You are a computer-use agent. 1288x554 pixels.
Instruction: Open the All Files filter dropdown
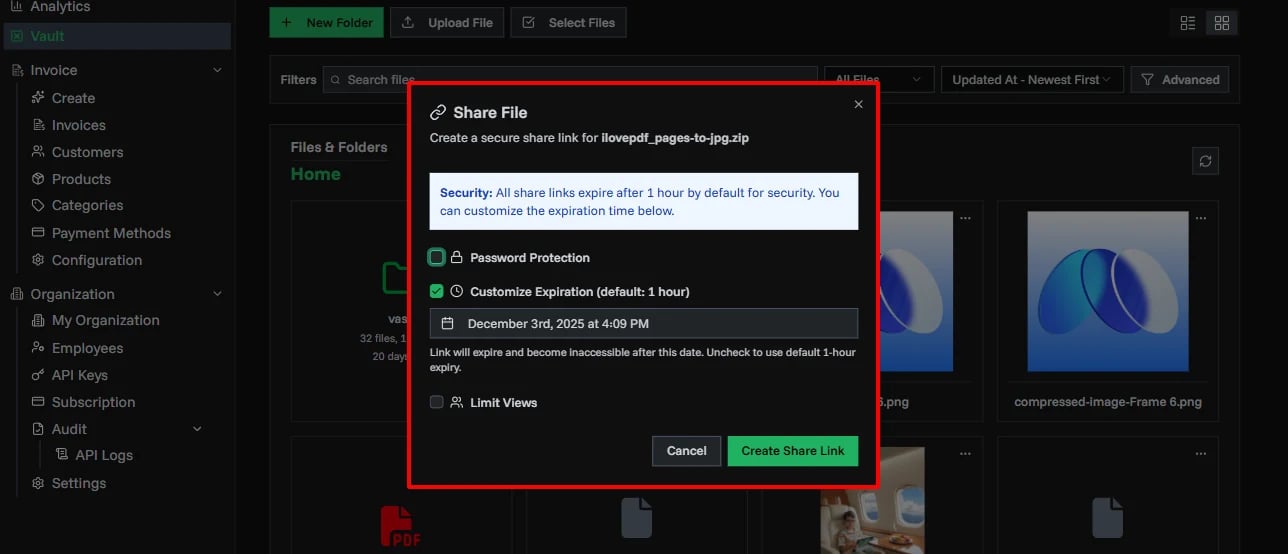878,80
